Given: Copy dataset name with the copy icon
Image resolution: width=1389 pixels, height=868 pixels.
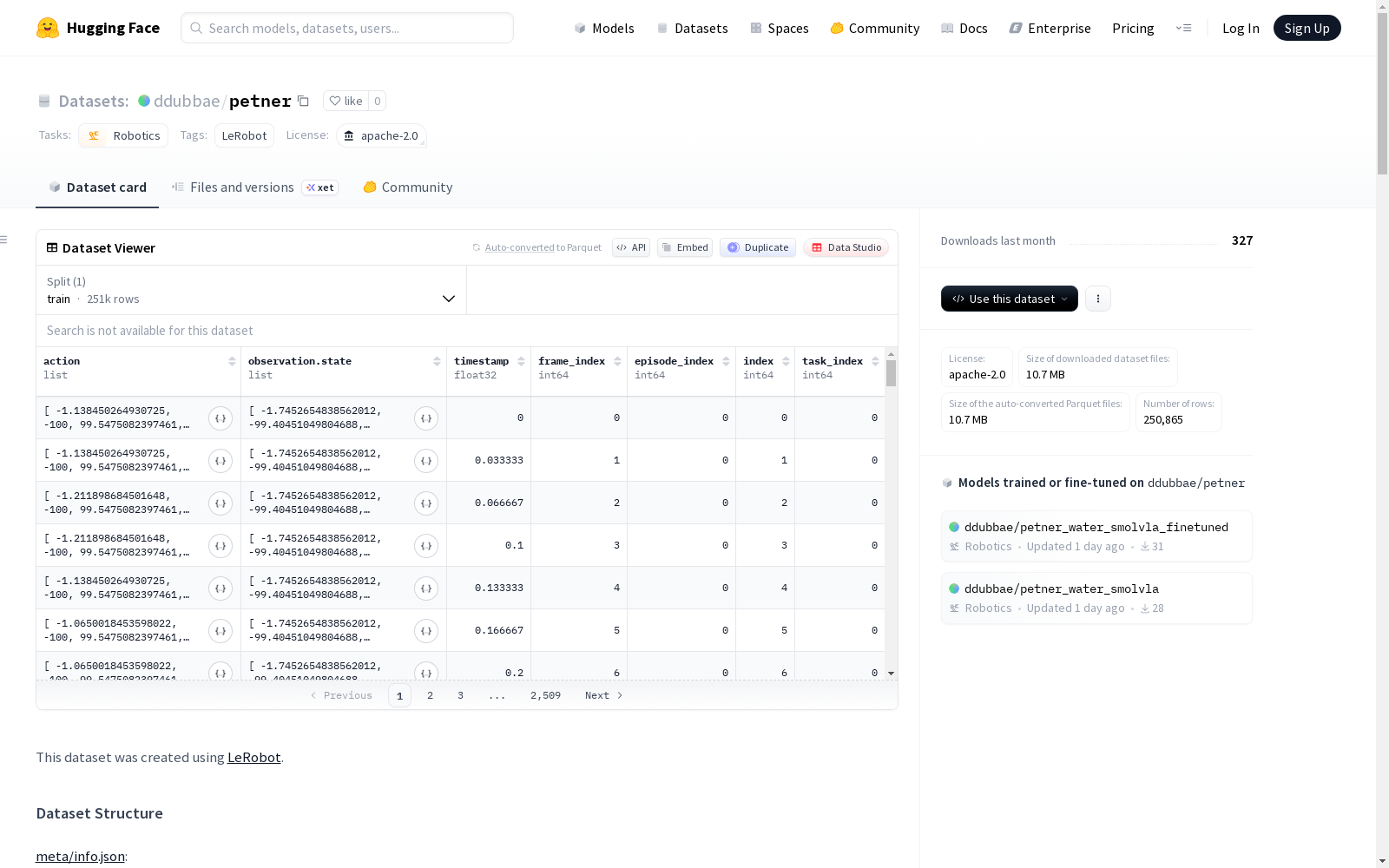Looking at the screenshot, I should coord(303,101).
